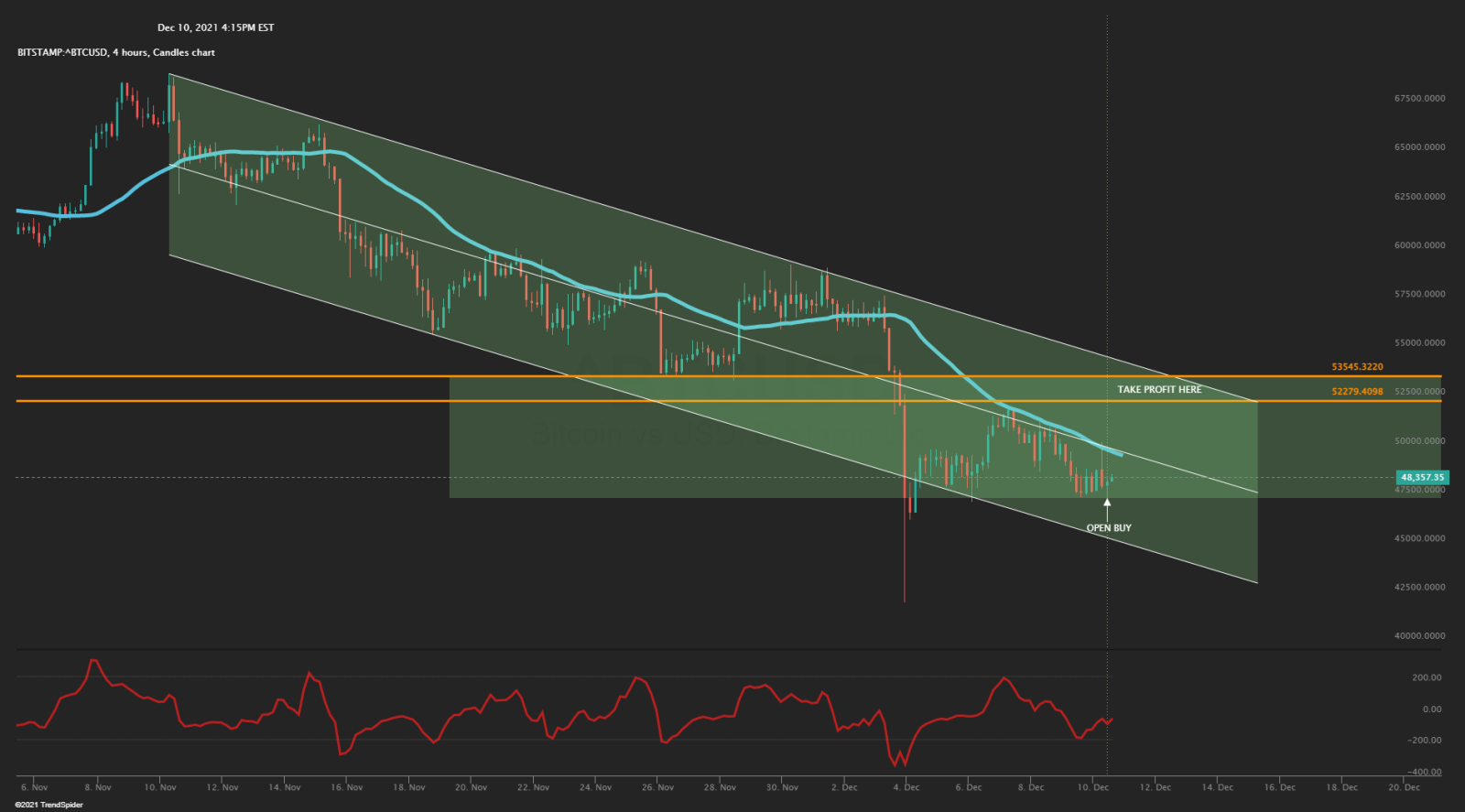Click the '10. Nov' date label
This screenshot has width=1465, height=812.
[x=160, y=787]
